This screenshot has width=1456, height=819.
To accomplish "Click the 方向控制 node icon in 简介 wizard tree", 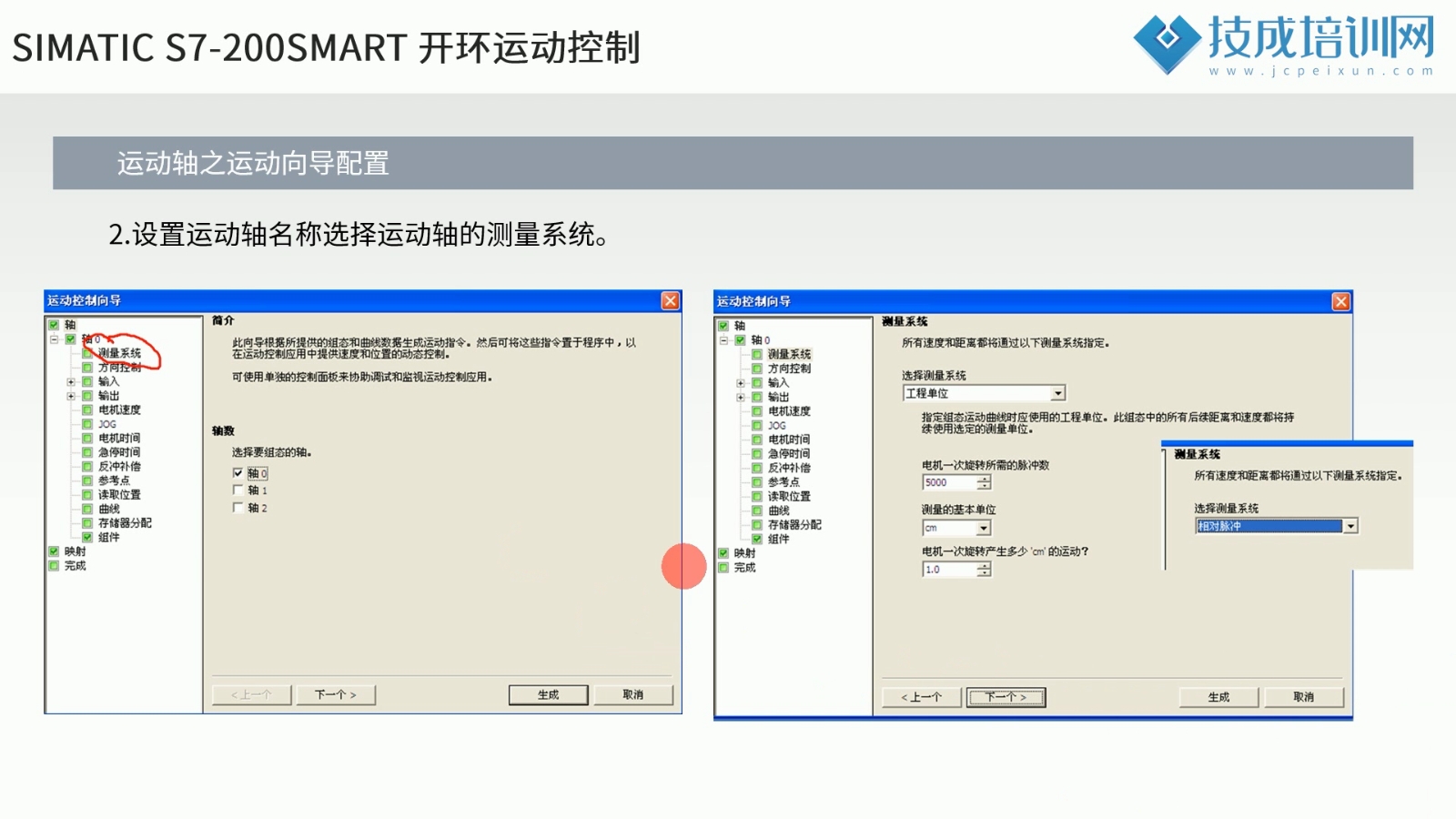I will (87, 368).
